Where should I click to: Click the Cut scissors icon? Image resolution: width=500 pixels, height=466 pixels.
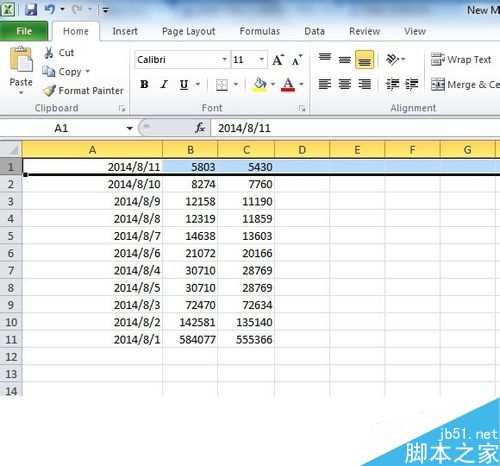tap(49, 53)
